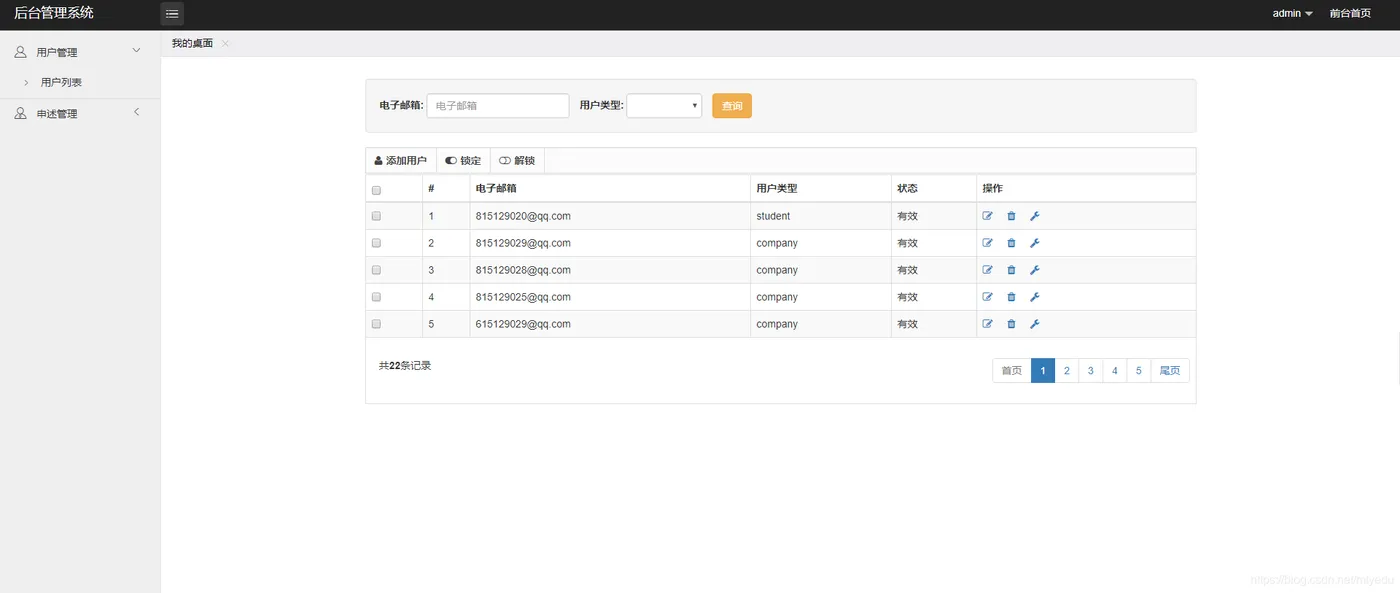Expand the 申述管理 chevron

pos(137,112)
